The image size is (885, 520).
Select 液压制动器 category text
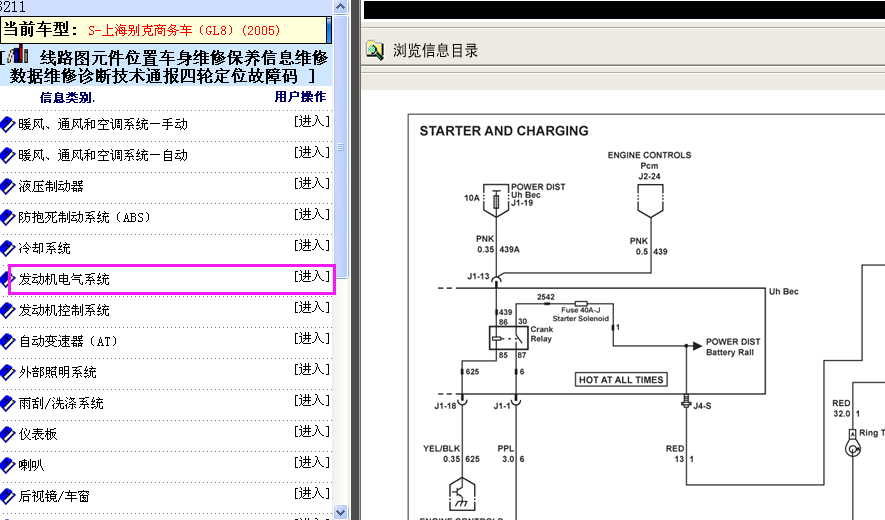(51, 186)
